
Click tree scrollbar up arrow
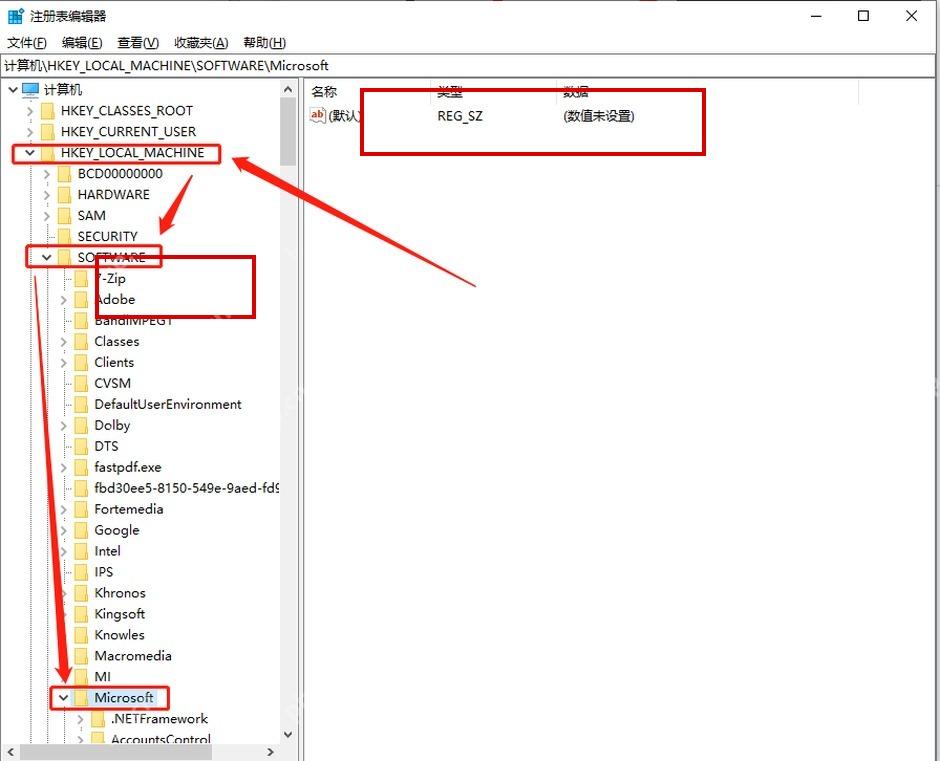288,90
